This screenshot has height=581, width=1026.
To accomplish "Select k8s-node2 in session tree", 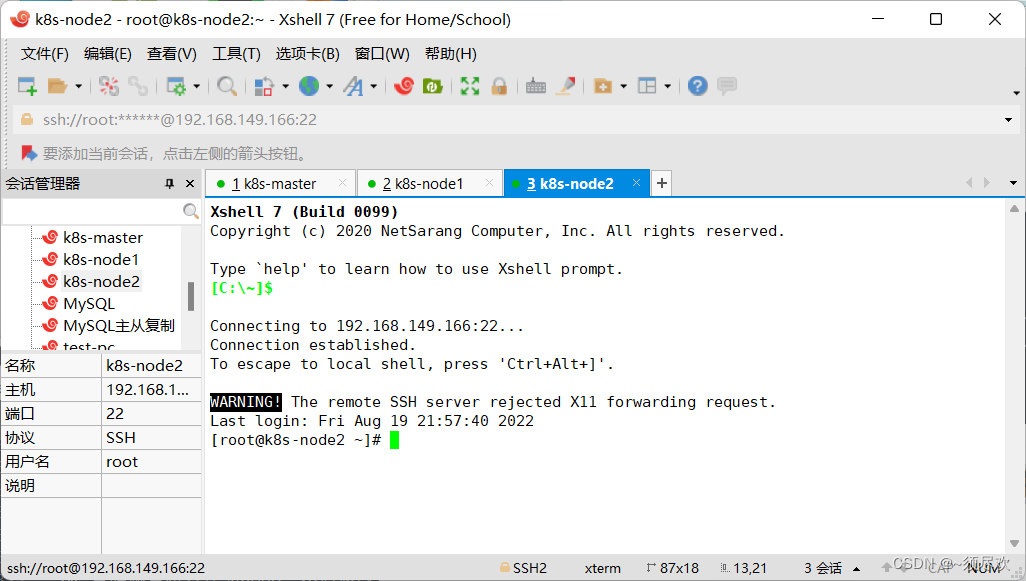I will click(101, 282).
